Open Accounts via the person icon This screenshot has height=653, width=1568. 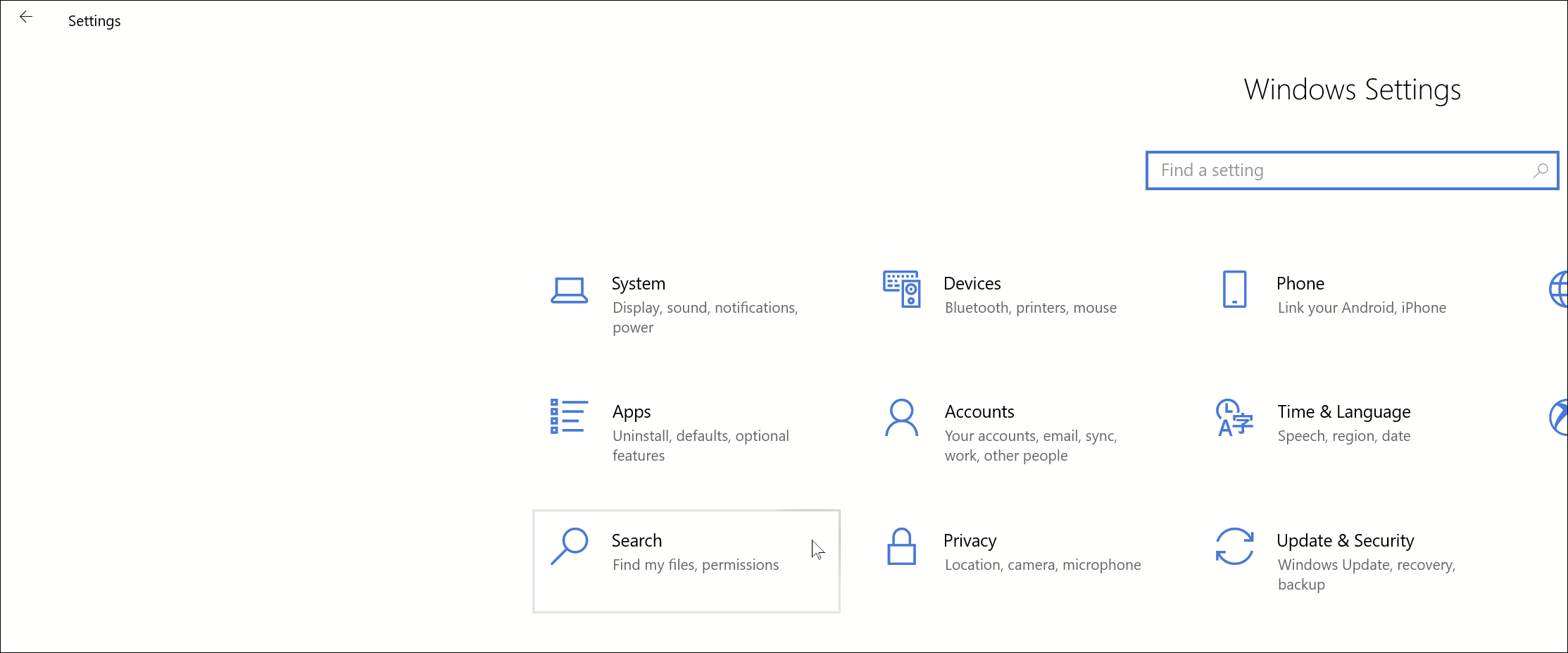pos(901,418)
